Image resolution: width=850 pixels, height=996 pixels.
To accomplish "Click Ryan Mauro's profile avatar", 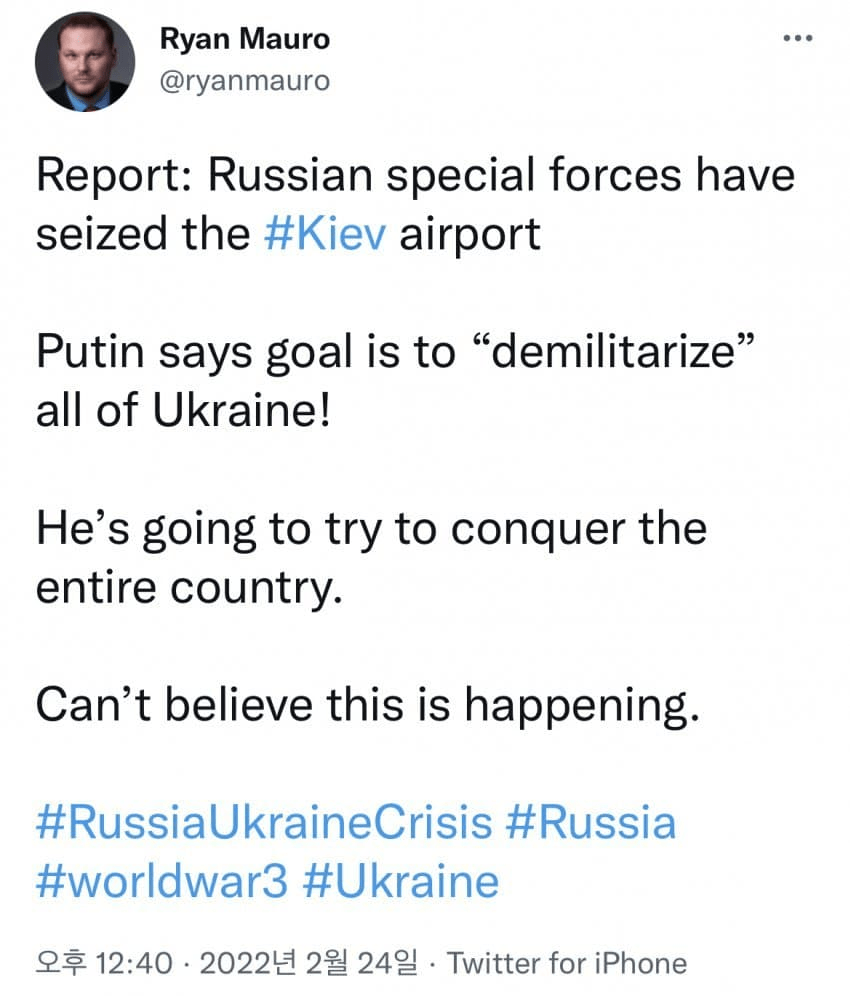I will pos(84,63).
